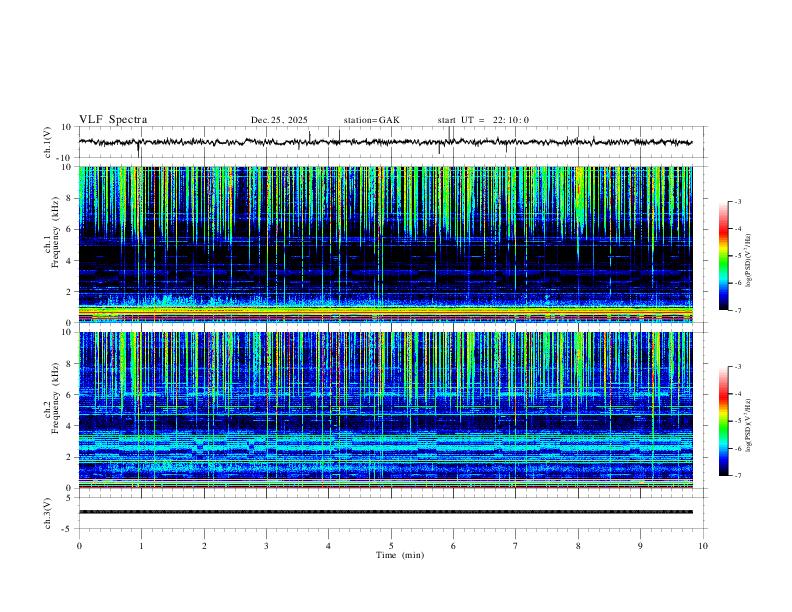Image resolution: width=792 pixels, height=612 pixels.
Task: Click the "8" kHz tick on ch.2 spectrogram
Action: [x=70, y=364]
